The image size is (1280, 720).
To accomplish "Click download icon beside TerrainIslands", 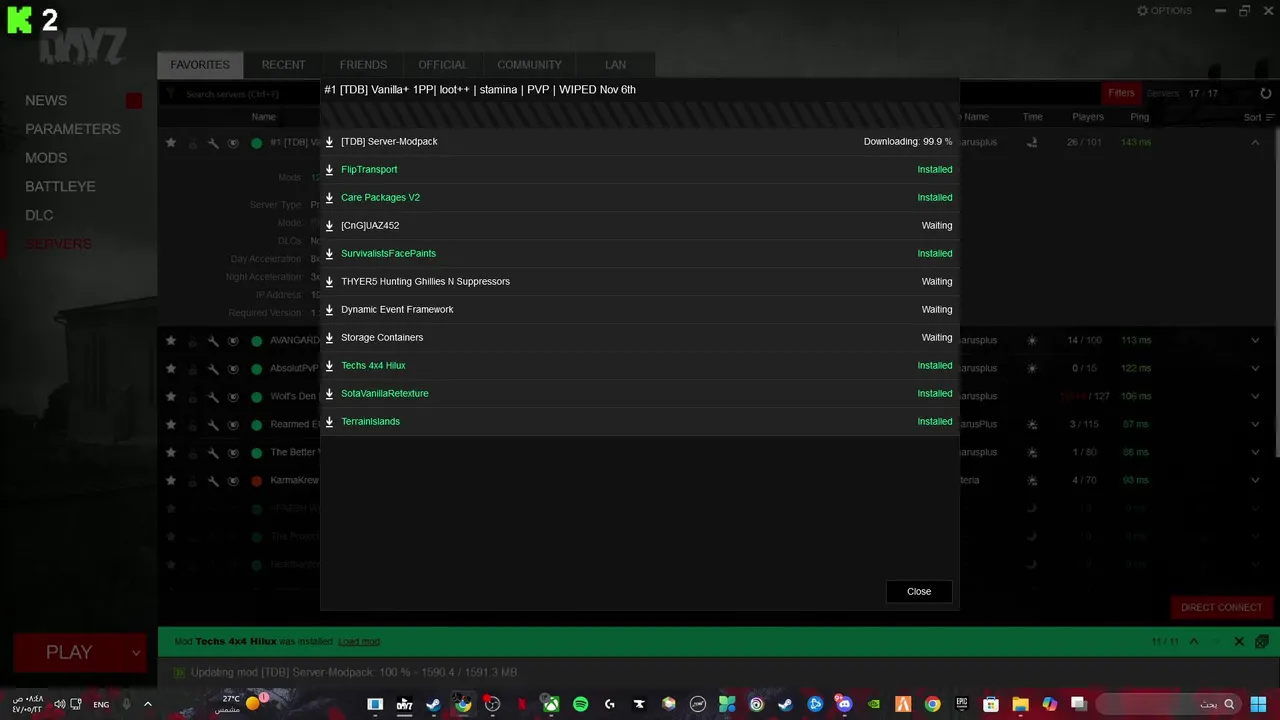I will coord(329,422).
